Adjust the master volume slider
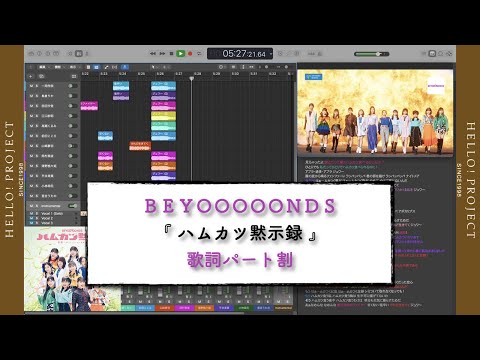 point(372,54)
